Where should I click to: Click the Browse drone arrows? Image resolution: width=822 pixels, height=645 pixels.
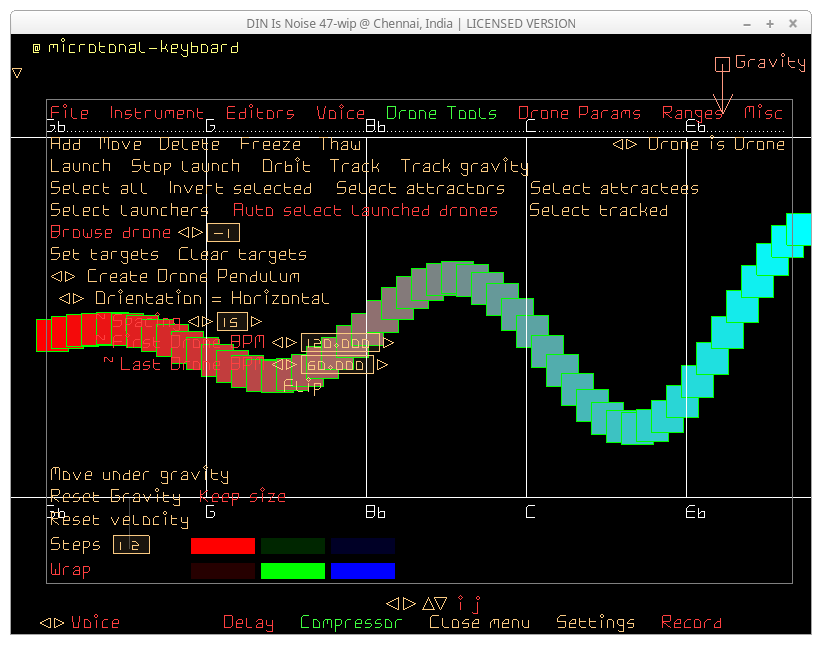(x=190, y=233)
